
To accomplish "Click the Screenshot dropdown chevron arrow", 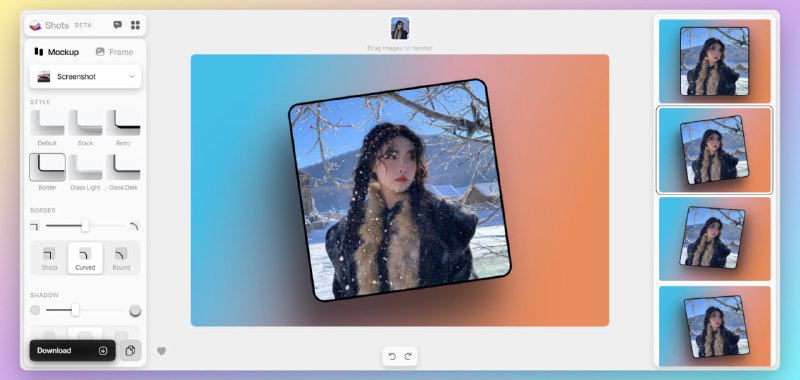I will tap(132, 77).
